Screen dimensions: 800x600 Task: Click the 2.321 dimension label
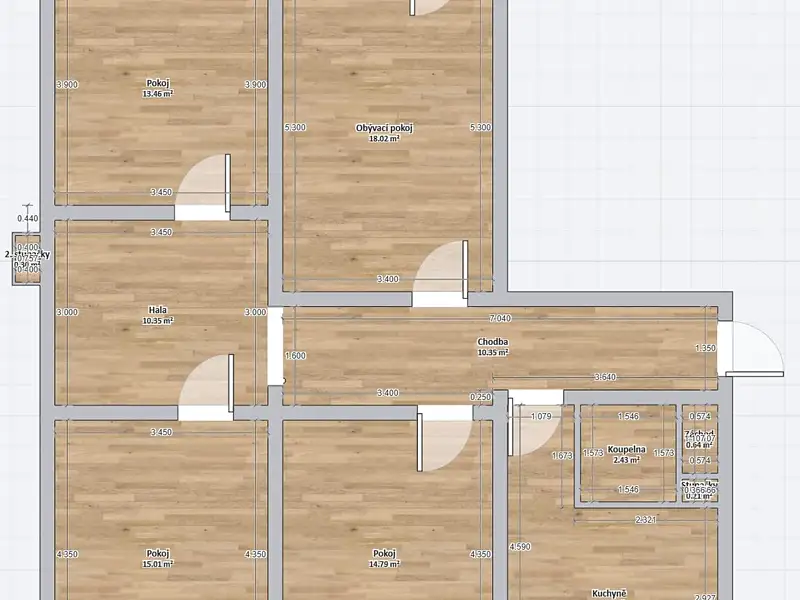(645, 520)
